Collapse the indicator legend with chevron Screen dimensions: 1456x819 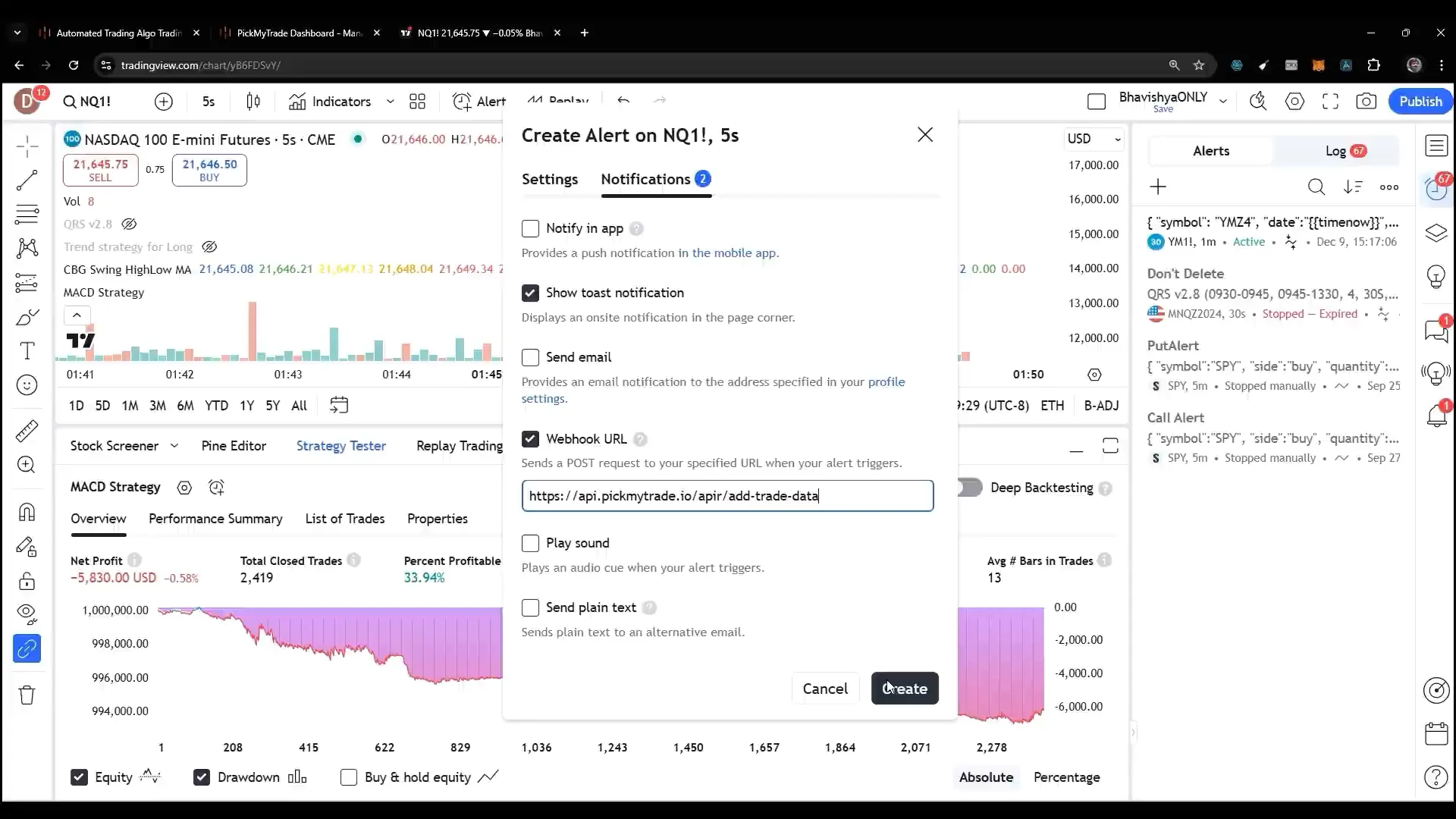pos(77,315)
